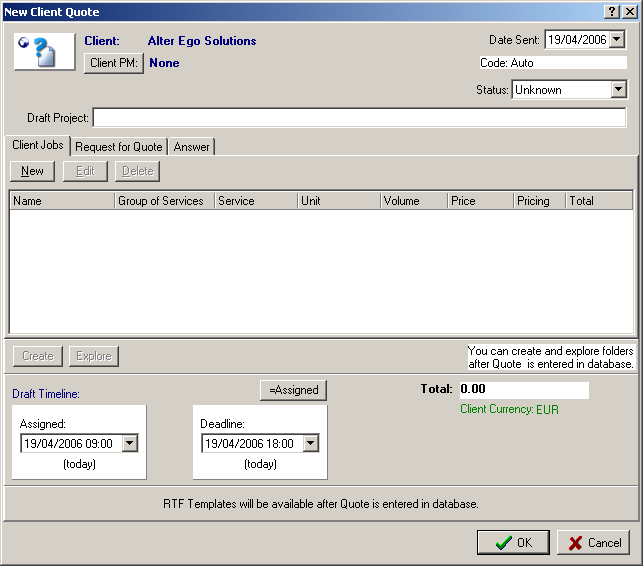The width and height of the screenshot is (643, 566).
Task: Click the Total amount field
Action: tap(523, 389)
